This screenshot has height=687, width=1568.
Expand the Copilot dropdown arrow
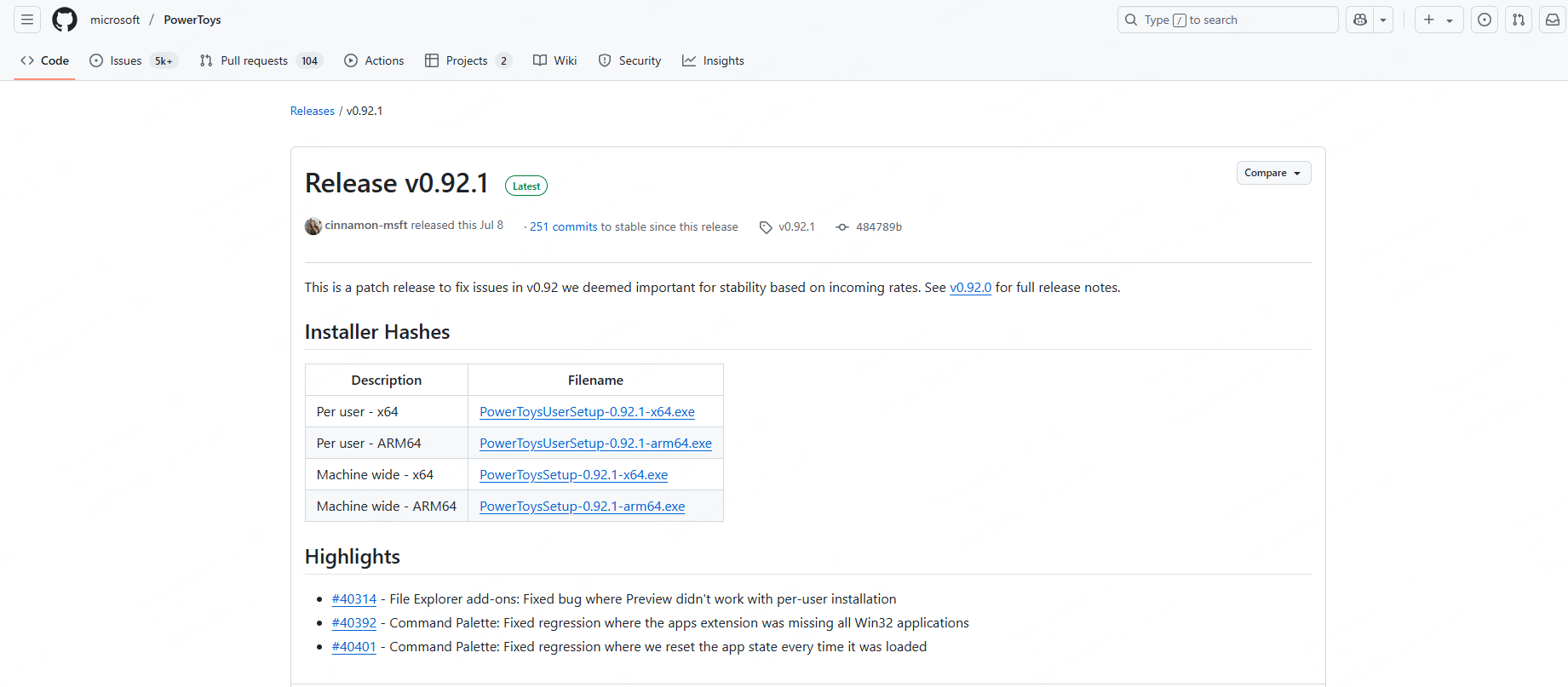pyautogui.click(x=1383, y=20)
